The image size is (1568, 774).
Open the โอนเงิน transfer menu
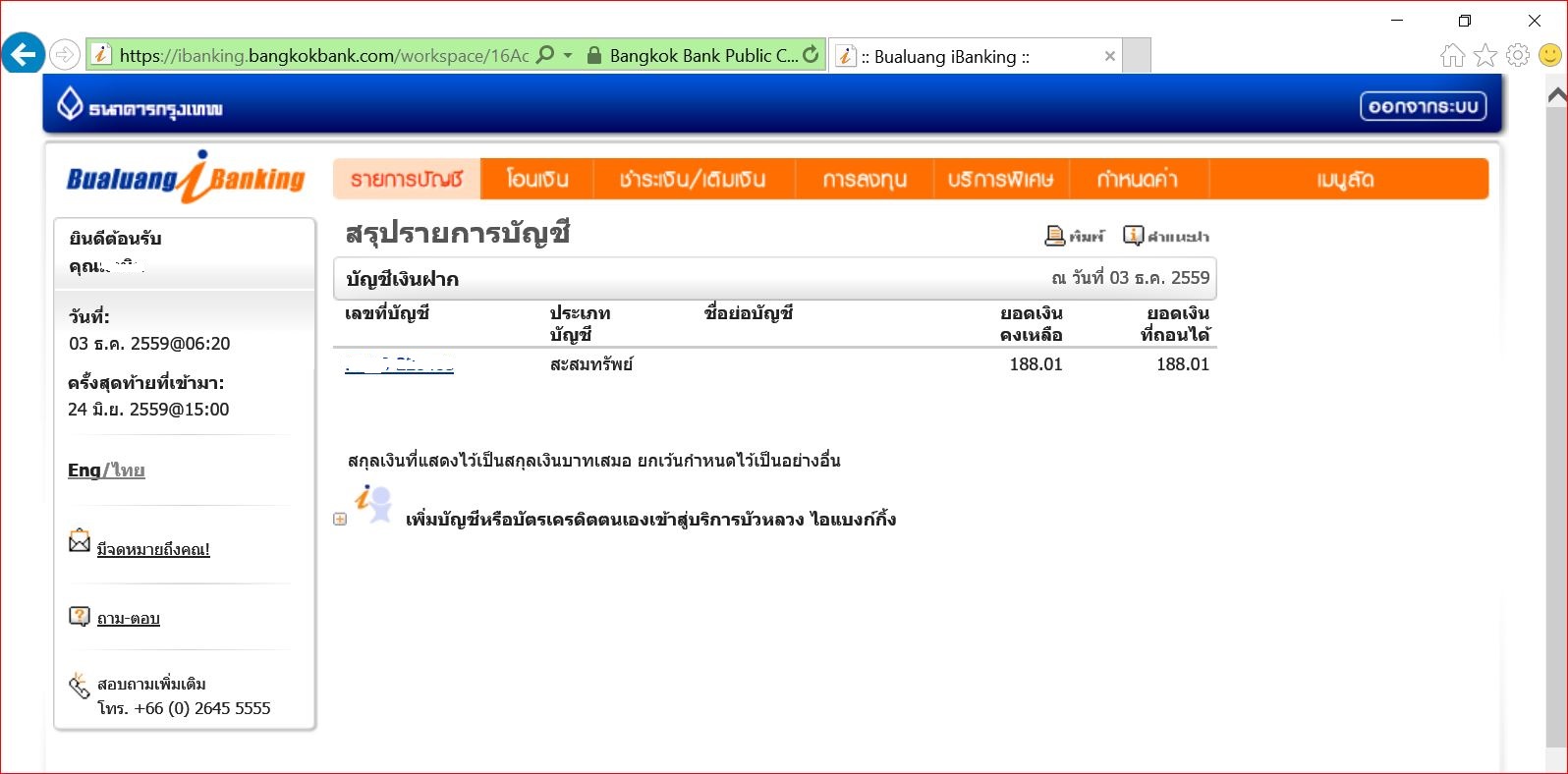pyautogui.click(x=537, y=179)
